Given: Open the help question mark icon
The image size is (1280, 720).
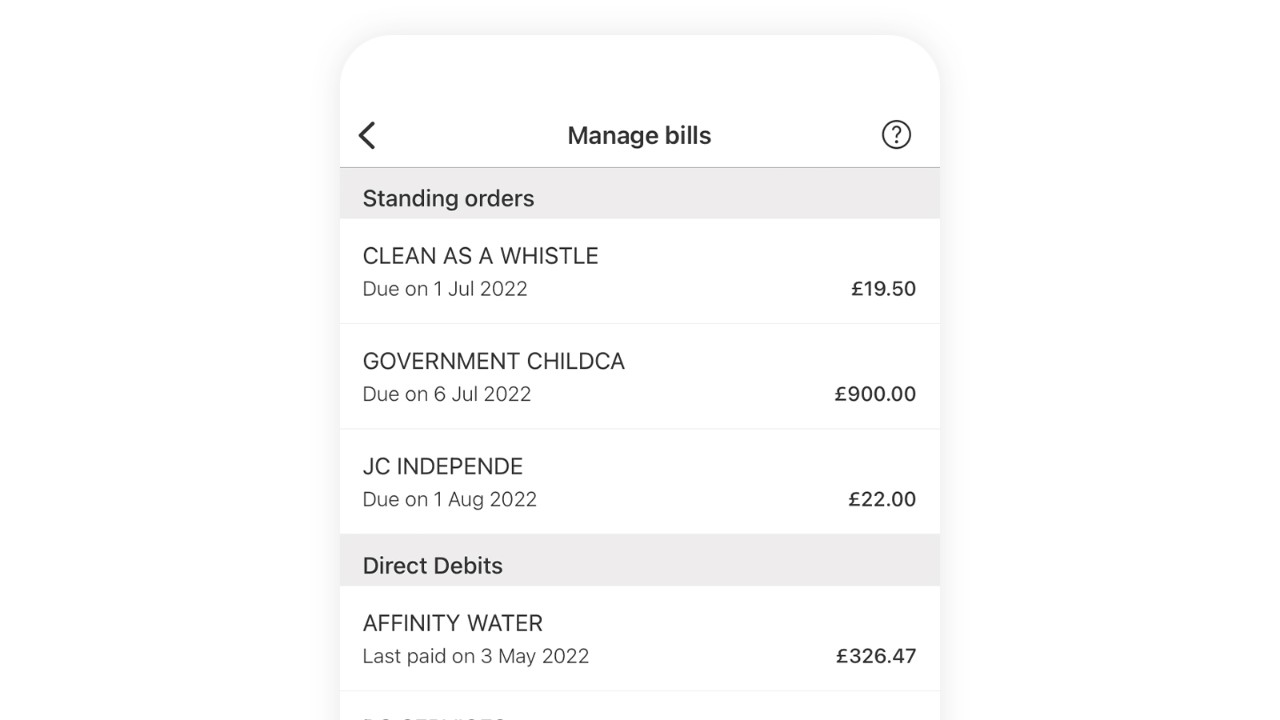Looking at the screenshot, I should pos(896,134).
